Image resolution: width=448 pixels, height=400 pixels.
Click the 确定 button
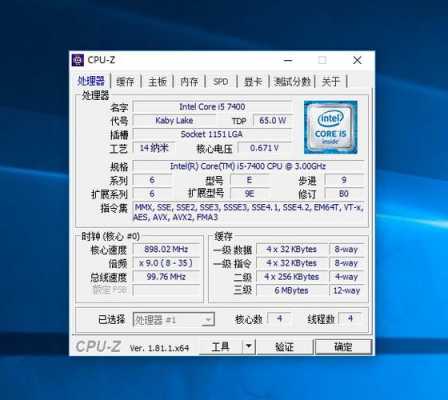tap(343, 347)
